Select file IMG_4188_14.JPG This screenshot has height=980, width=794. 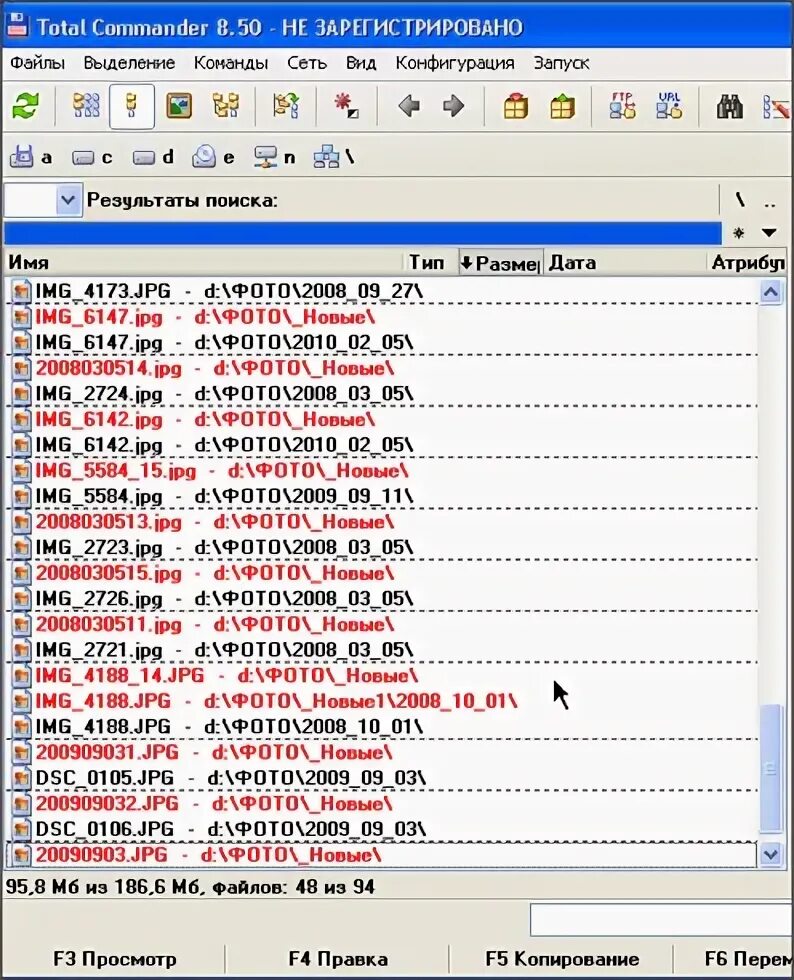[226, 676]
